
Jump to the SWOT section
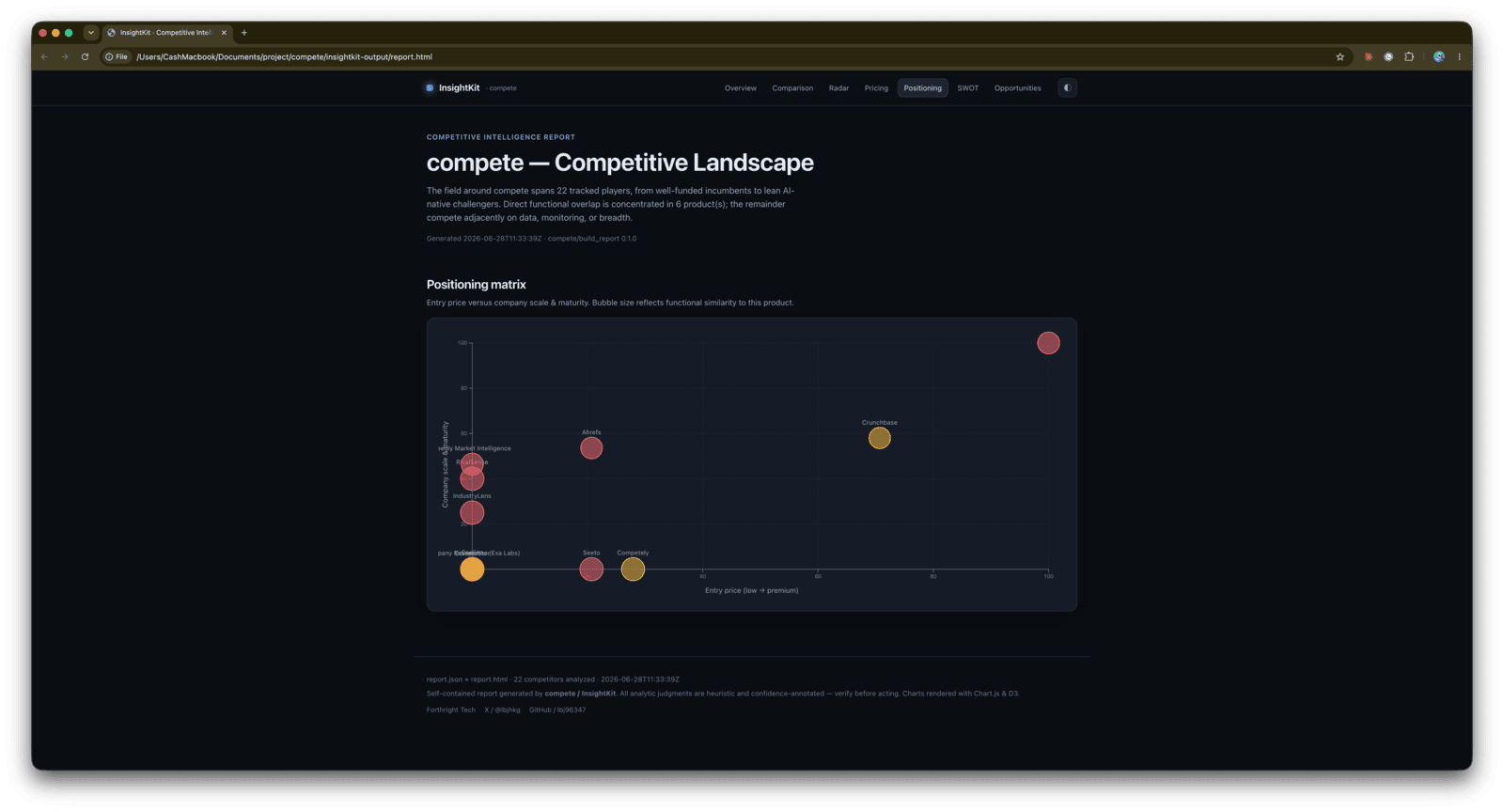(968, 88)
